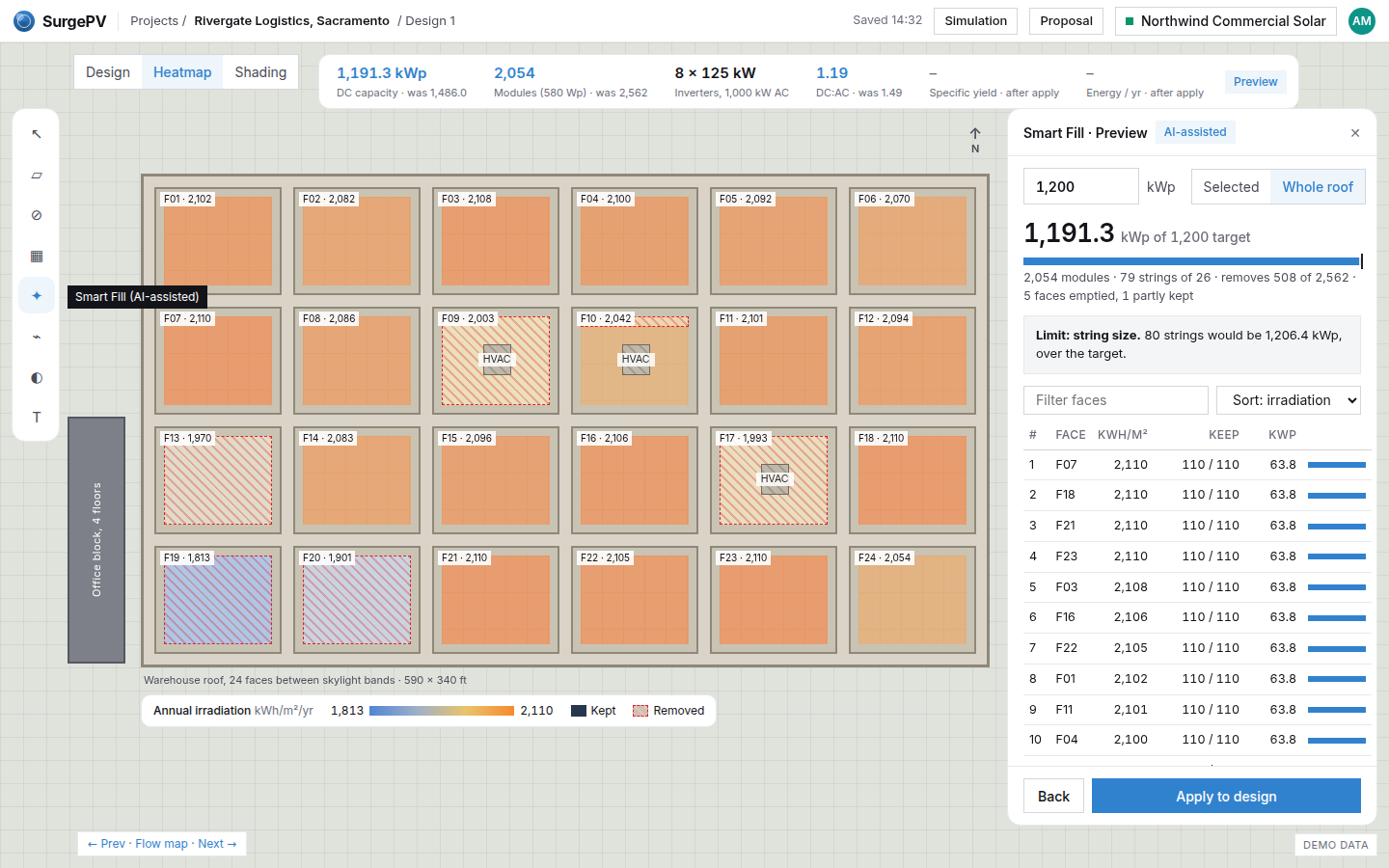1389x868 pixels.
Task: Select the arrow pointer tool
Action: click(37, 134)
